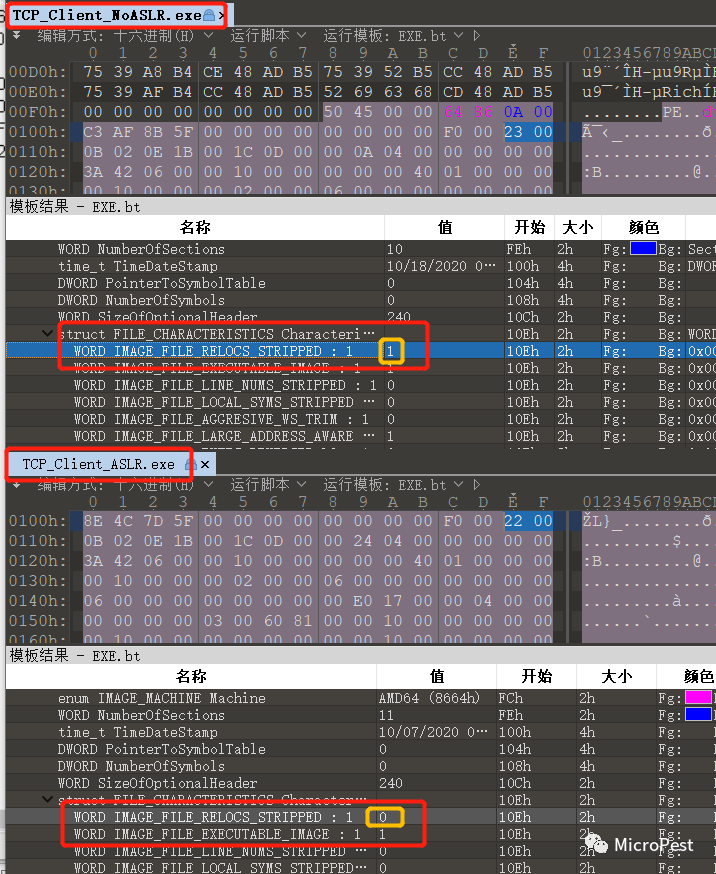Screen dimensions: 716x874
Task: Sort by 名称 column in NoASLR template results
Action: pos(195,227)
